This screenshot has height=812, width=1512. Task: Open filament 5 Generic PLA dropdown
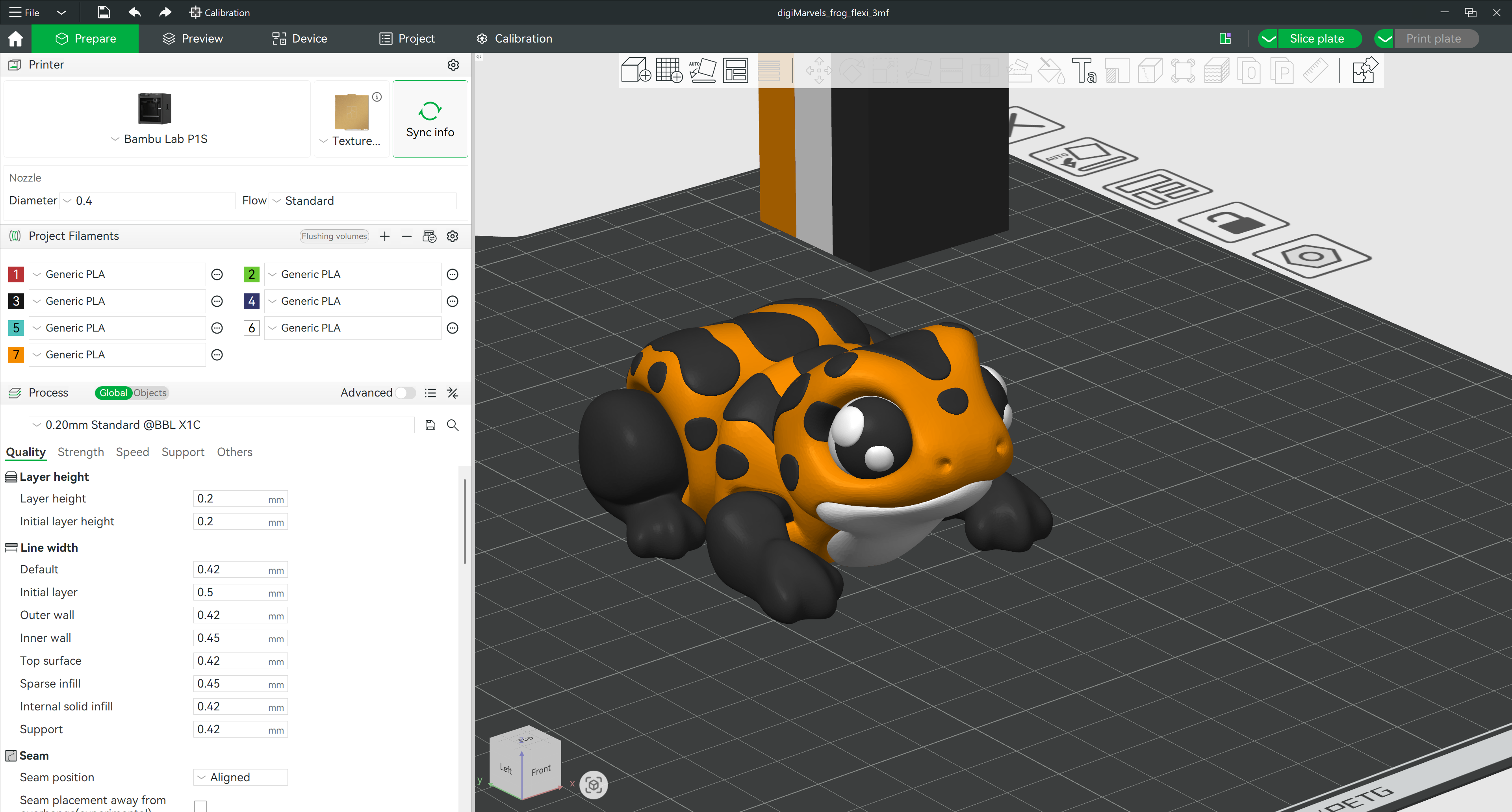117,328
